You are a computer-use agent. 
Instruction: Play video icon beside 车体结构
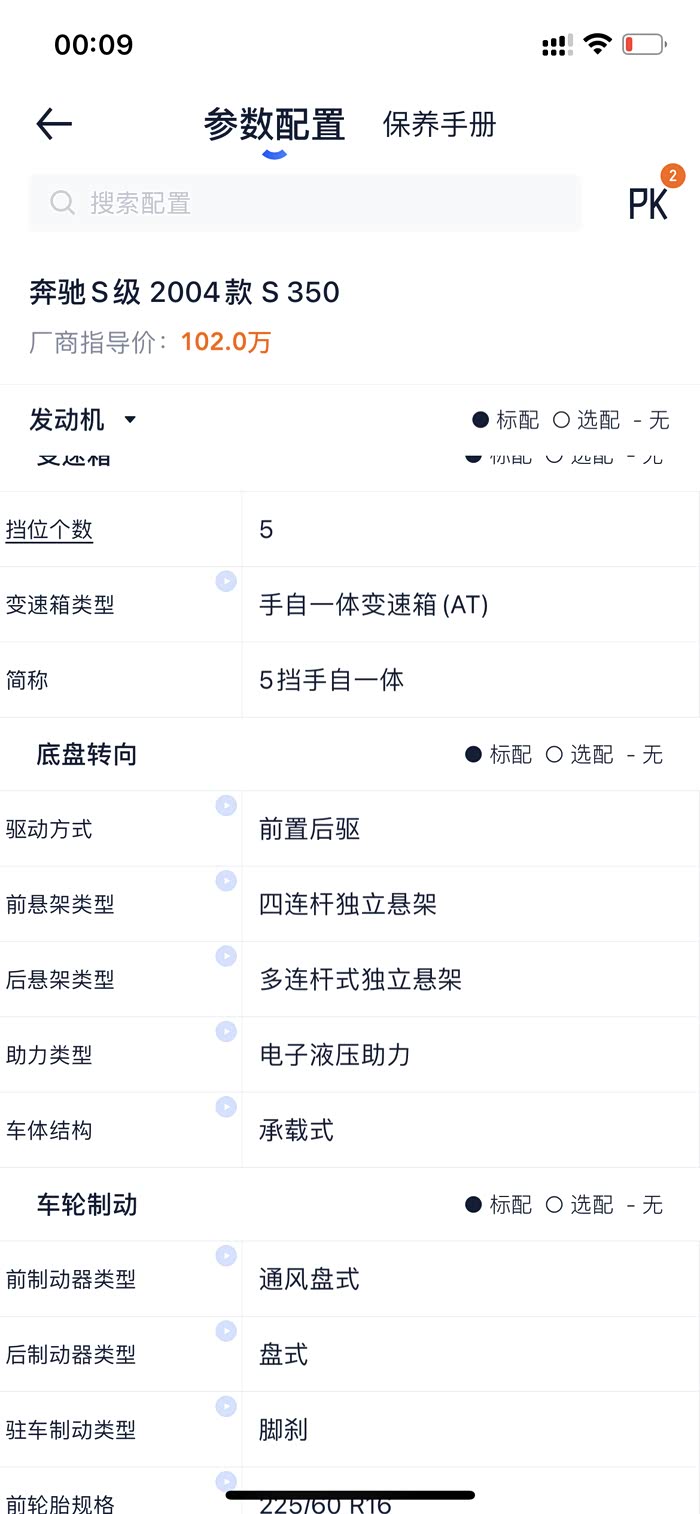226,1106
